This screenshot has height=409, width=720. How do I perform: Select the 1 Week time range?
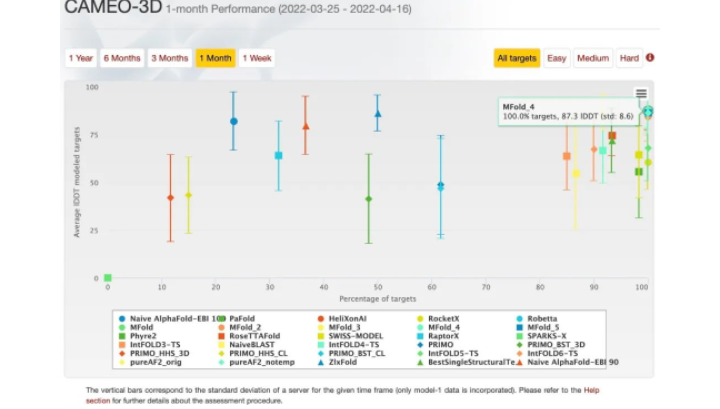(x=258, y=58)
